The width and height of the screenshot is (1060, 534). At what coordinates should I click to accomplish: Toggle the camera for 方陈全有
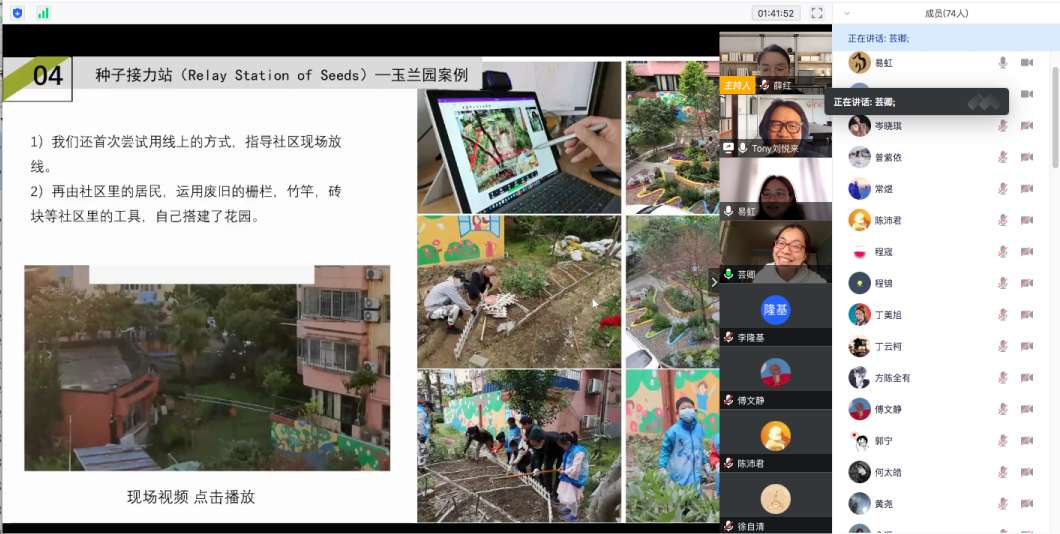pyautogui.click(x=1026, y=378)
